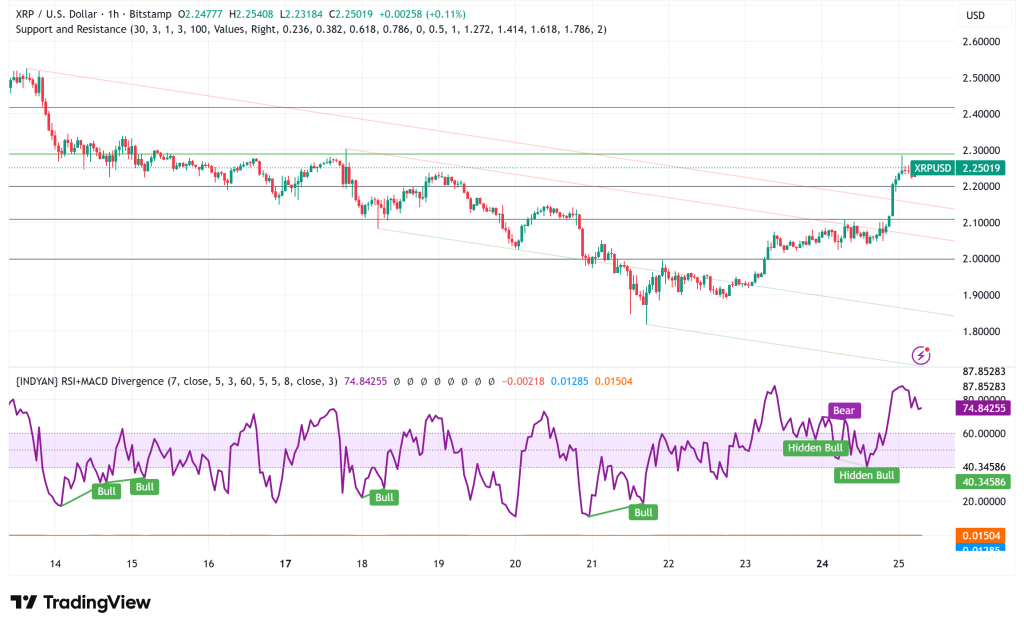The width and height of the screenshot is (1024, 629).
Task: Click the purple 74.84255 RSI value tag
Action: pos(981,408)
